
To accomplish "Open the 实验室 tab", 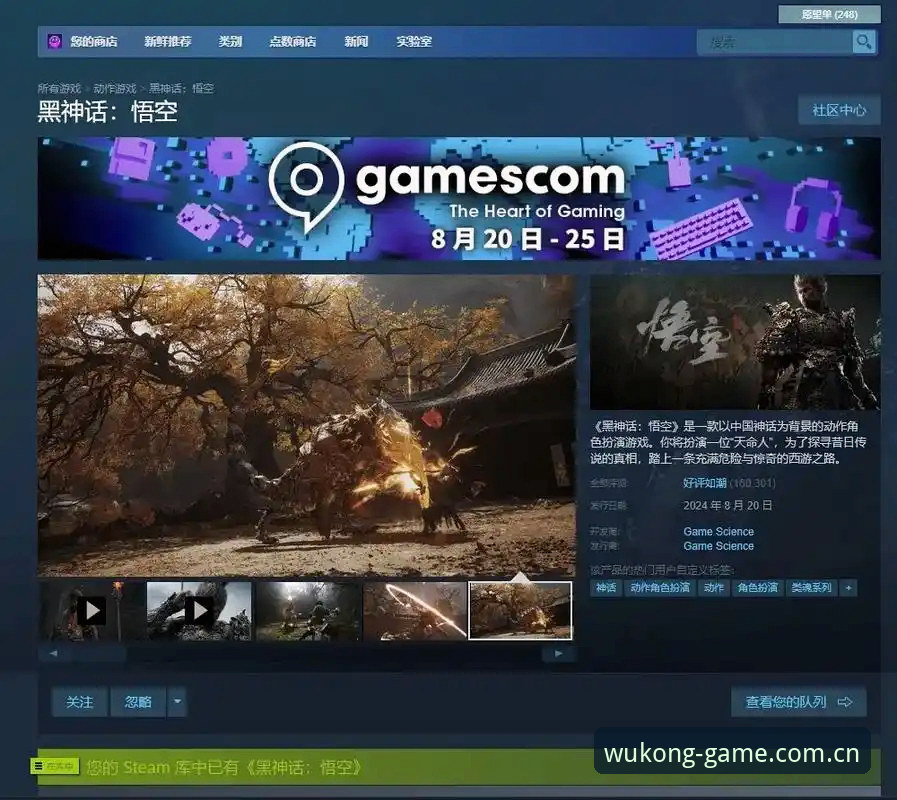I will (x=414, y=41).
